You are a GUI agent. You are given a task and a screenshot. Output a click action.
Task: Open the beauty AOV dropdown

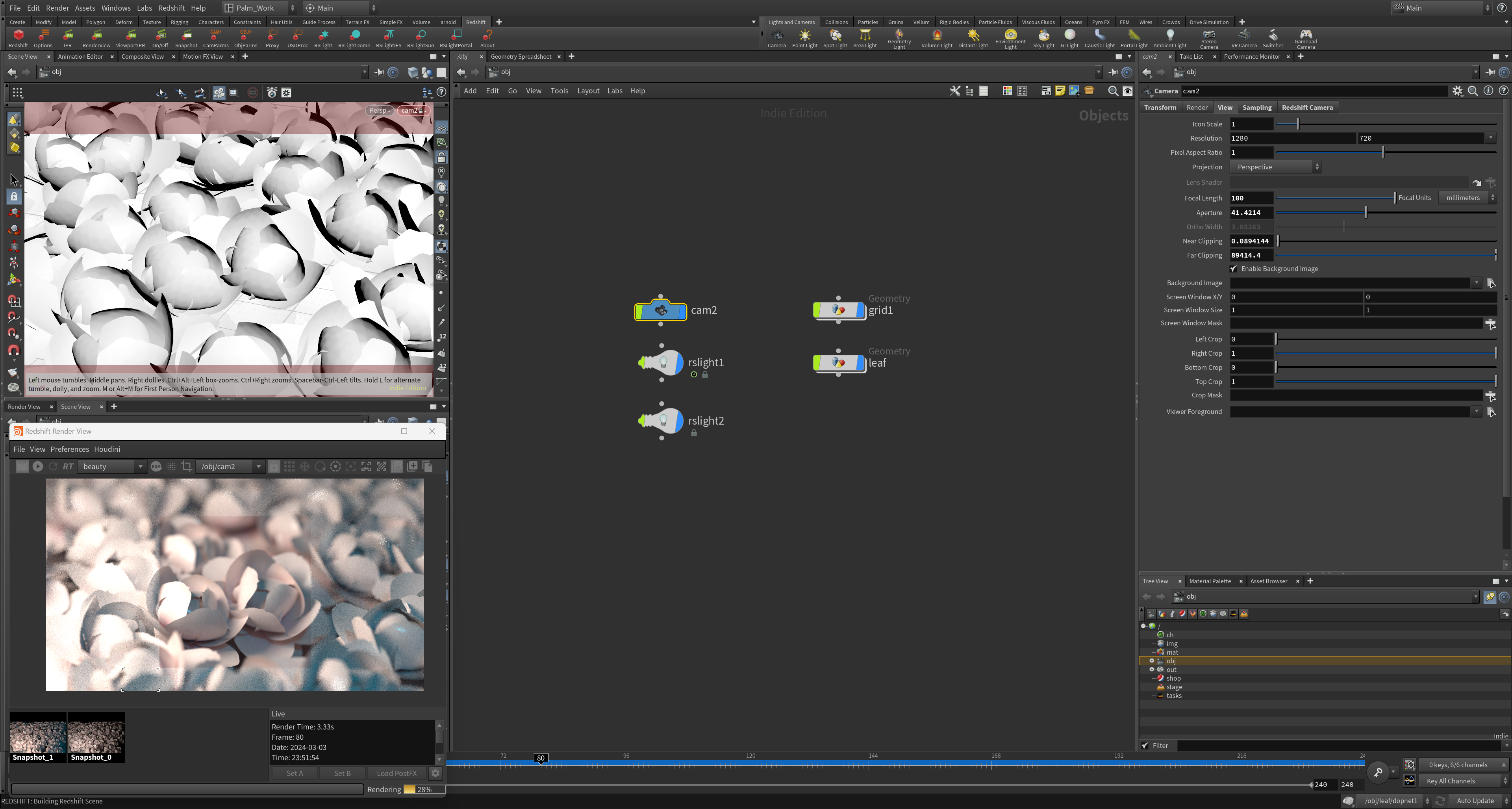tap(111, 466)
